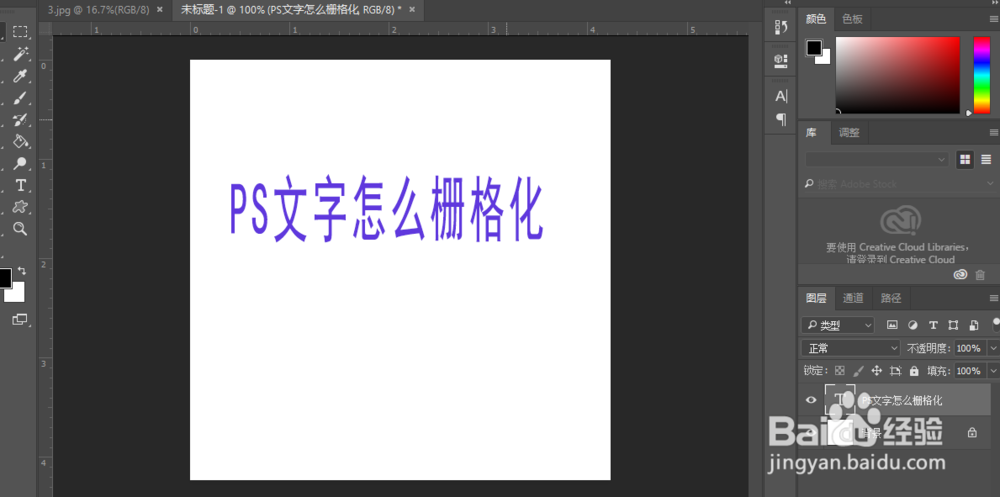Select the Paint Bucket tool

tap(20, 141)
